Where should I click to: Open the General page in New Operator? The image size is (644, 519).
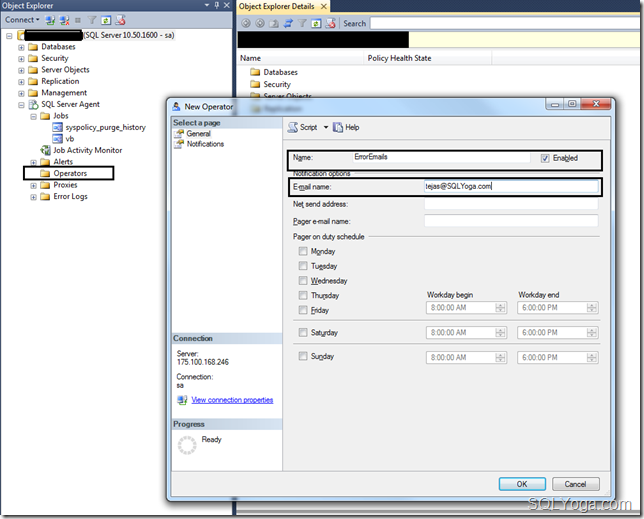coord(198,133)
